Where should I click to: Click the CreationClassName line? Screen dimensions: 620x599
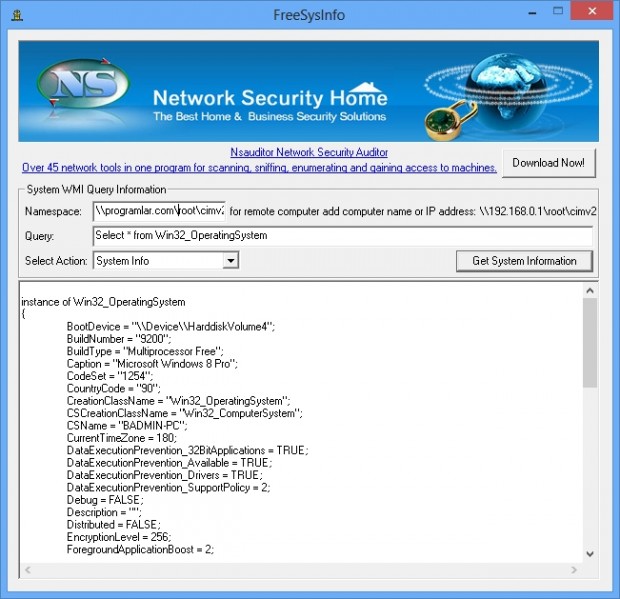click(178, 401)
